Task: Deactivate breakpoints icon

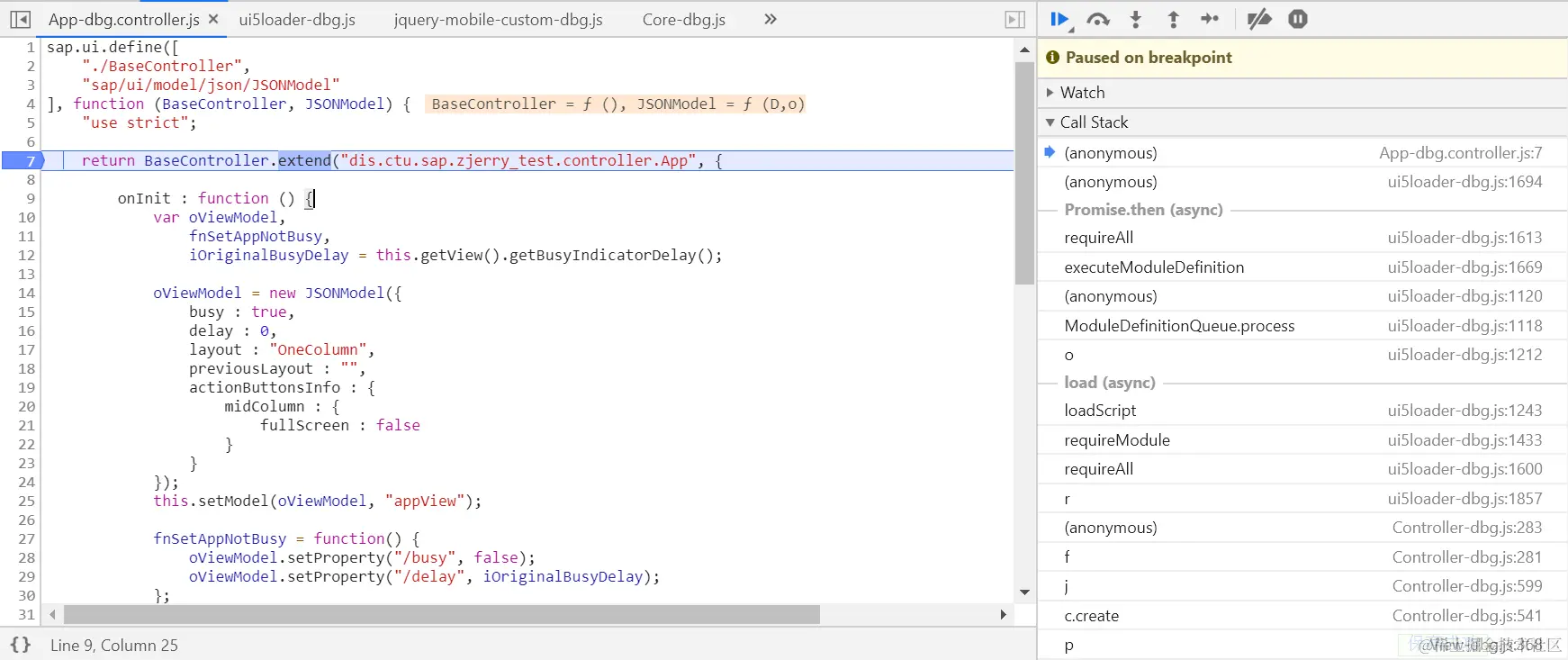Action: (1259, 19)
